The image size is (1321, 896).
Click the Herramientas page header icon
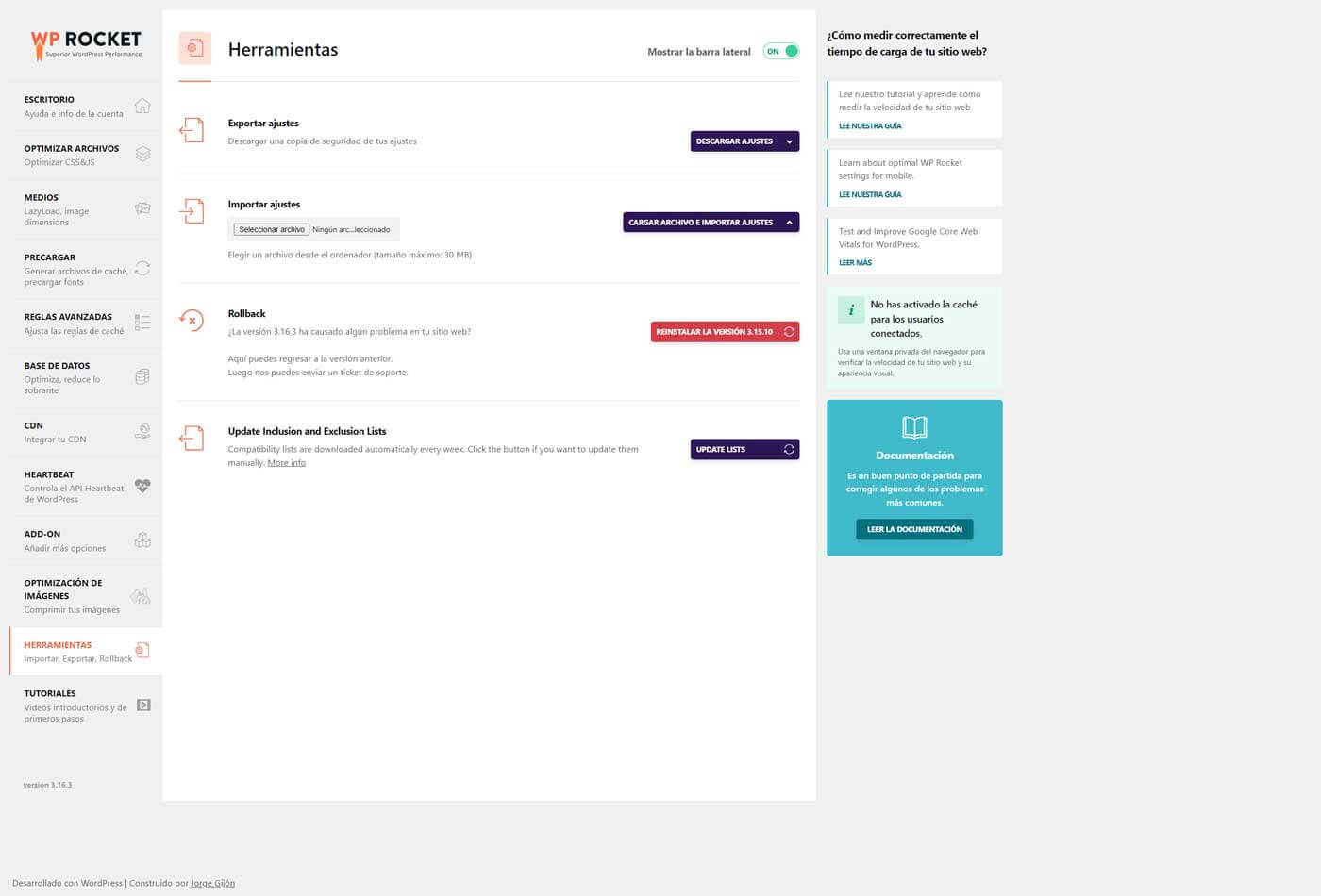pyautogui.click(x=195, y=48)
